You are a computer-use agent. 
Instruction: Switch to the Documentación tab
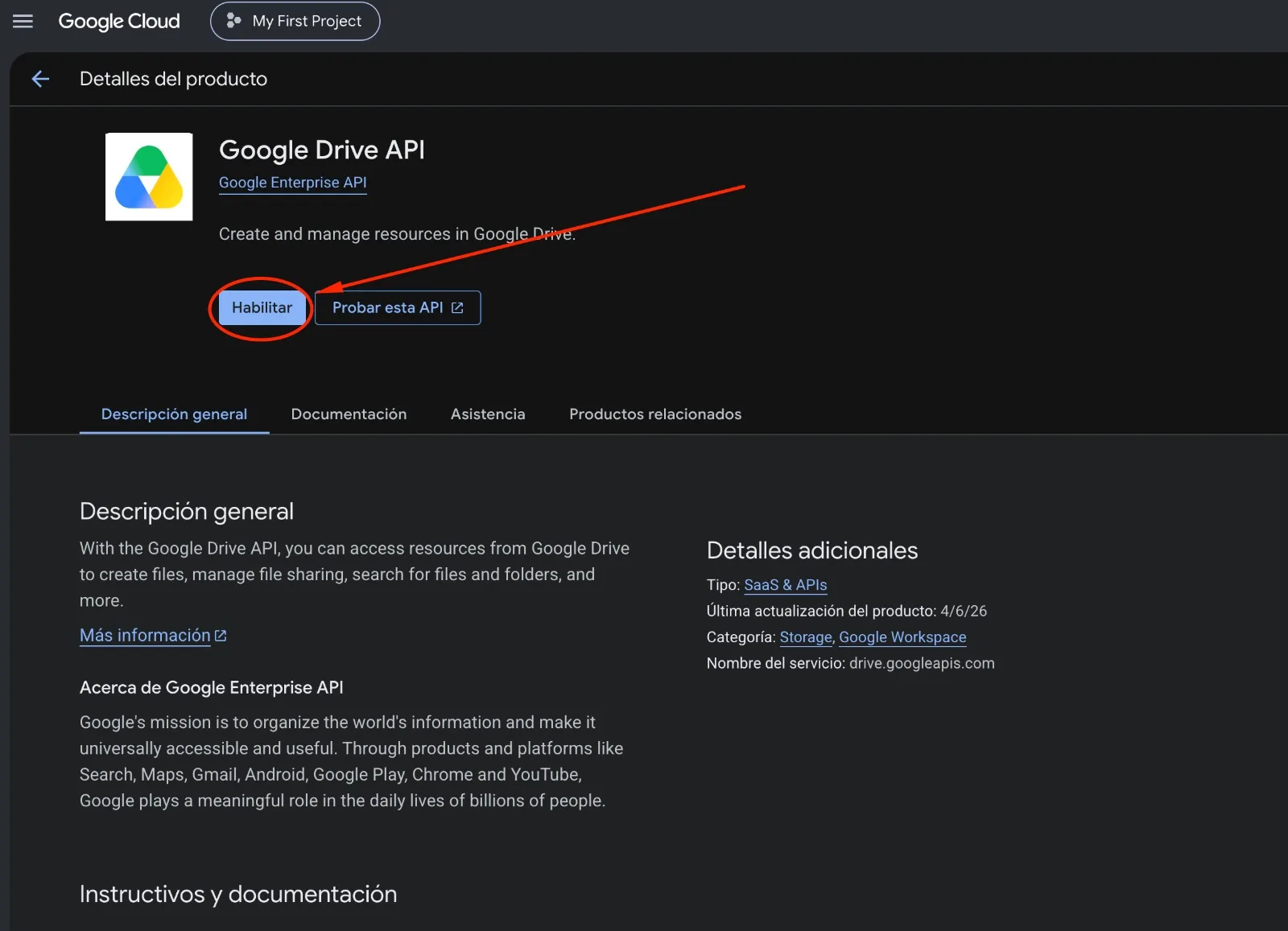pos(349,414)
